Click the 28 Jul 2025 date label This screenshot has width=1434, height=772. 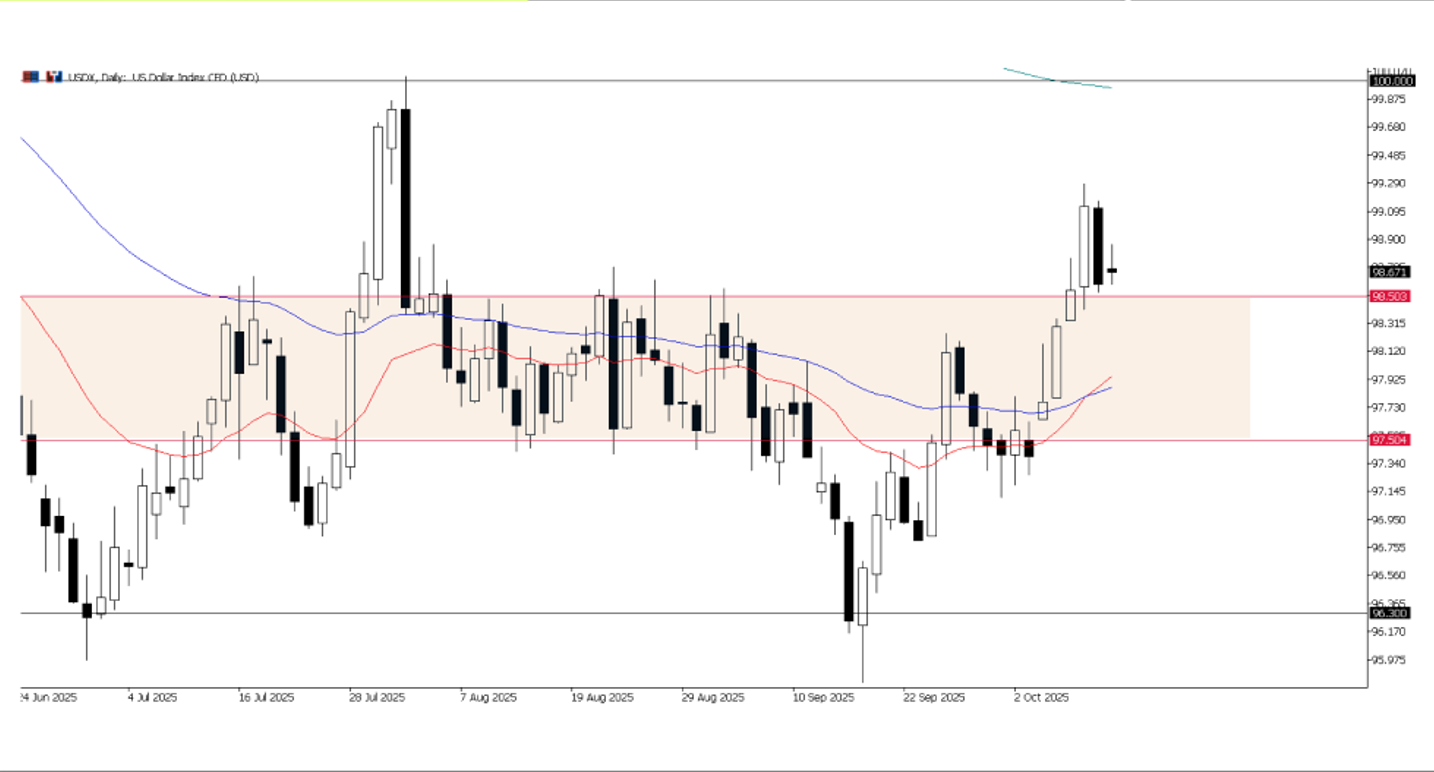point(377,697)
